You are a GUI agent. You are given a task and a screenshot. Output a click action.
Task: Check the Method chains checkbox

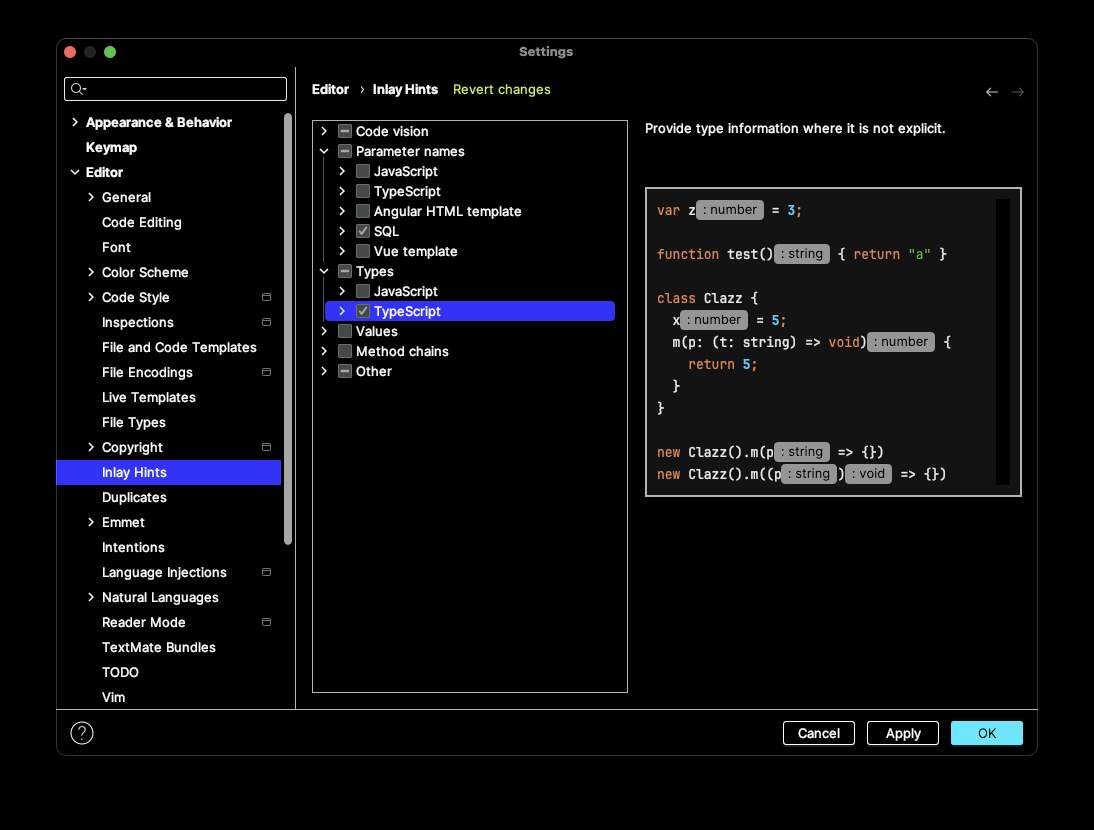(x=345, y=352)
